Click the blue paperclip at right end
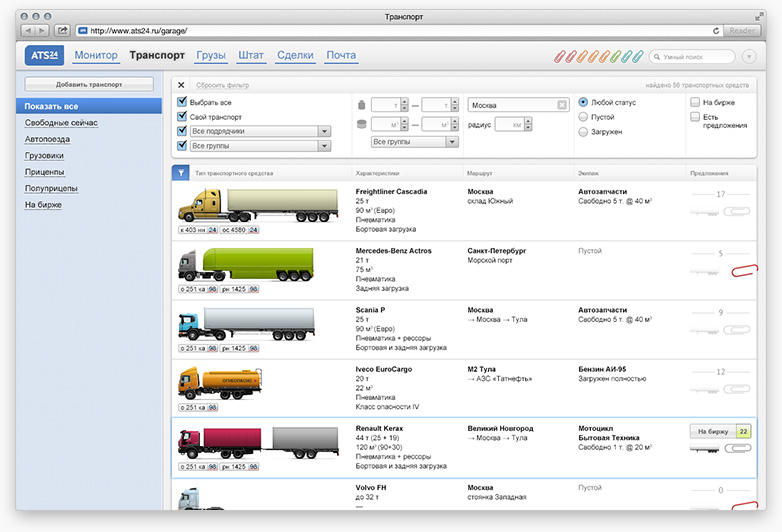The image size is (782, 532). pyautogui.click(x=638, y=56)
